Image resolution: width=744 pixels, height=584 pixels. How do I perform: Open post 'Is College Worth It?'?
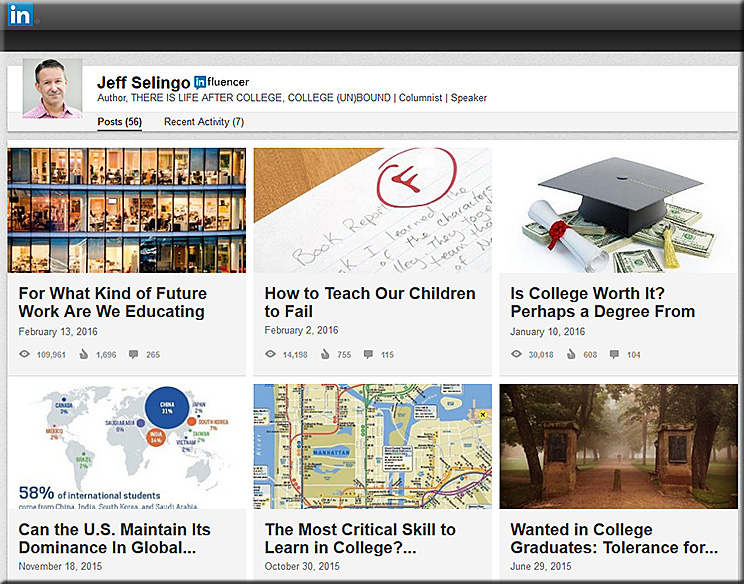click(603, 302)
